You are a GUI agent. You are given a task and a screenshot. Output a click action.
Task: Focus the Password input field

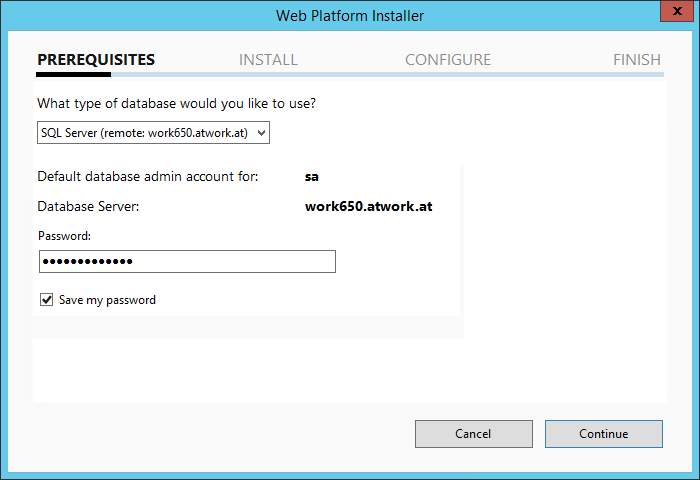187,261
